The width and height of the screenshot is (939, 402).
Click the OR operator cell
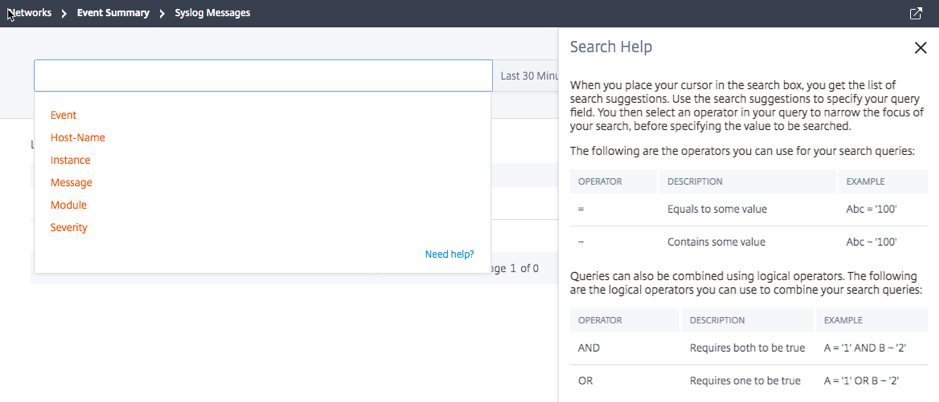(584, 381)
